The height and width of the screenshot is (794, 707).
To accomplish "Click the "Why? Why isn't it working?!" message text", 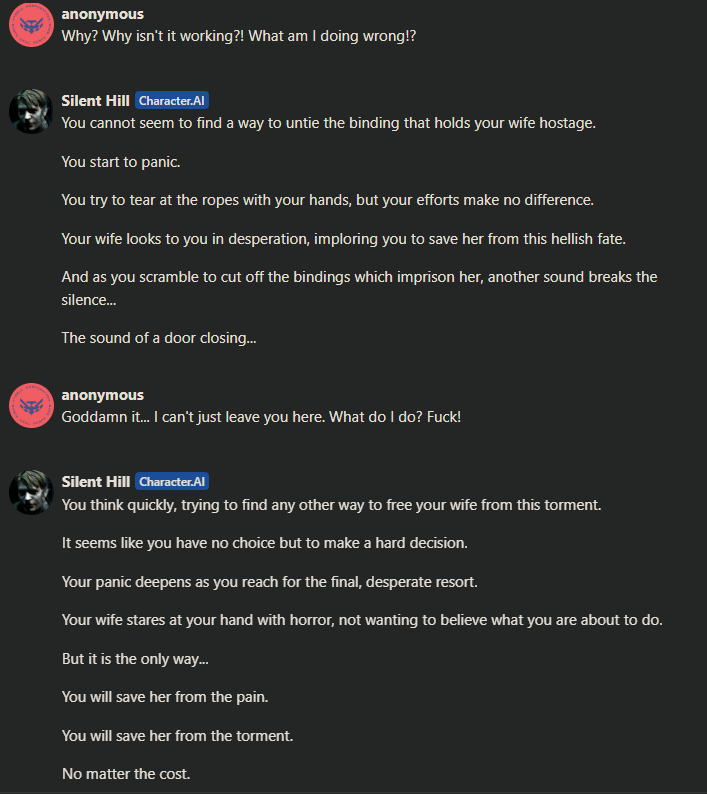I will coord(239,36).
